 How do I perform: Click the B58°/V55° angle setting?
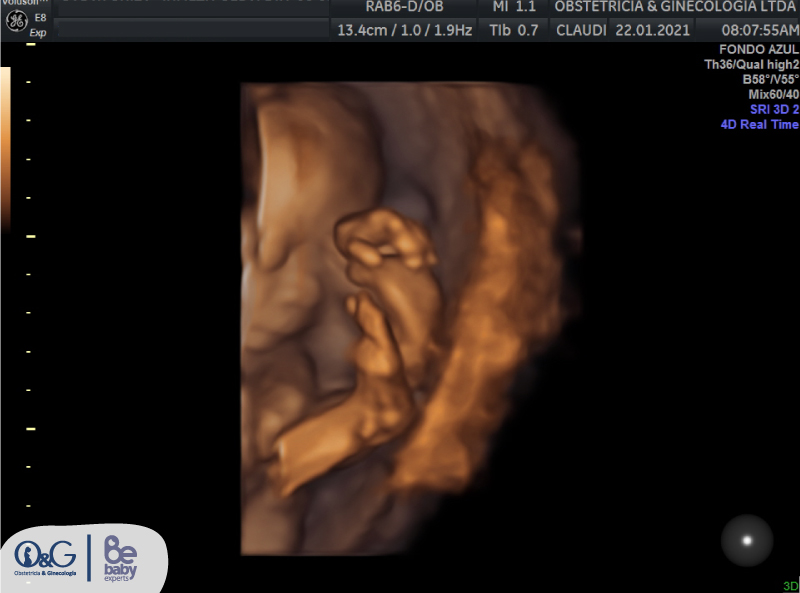(x=770, y=80)
